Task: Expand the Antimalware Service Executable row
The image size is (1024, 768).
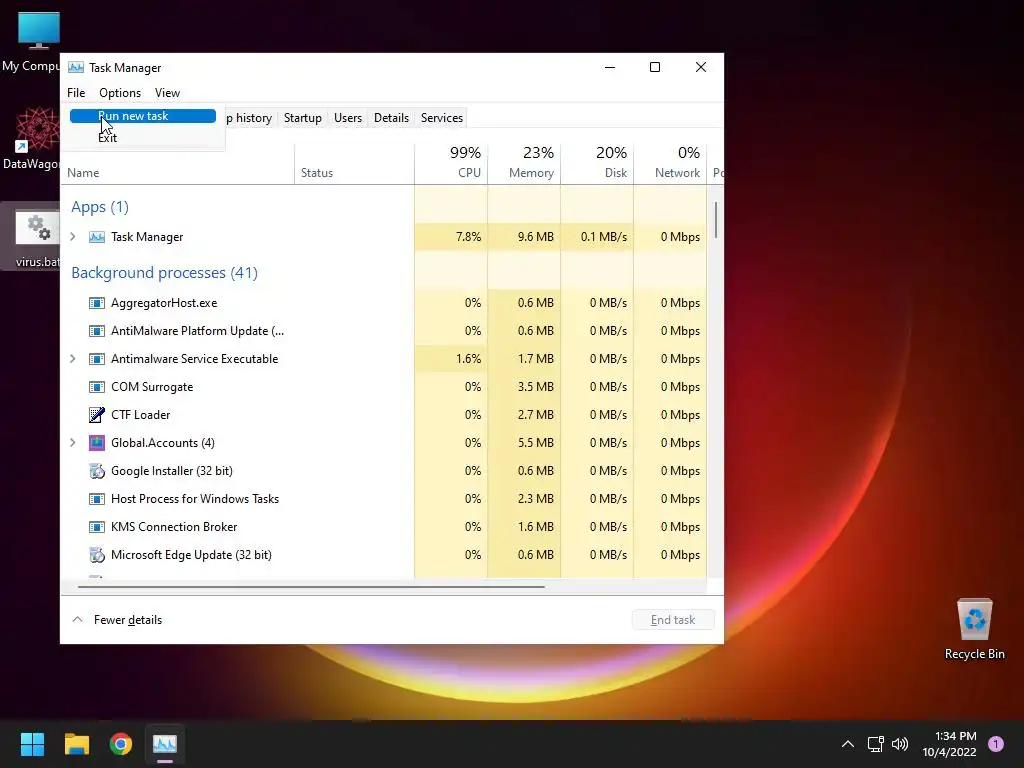Action: 73,359
